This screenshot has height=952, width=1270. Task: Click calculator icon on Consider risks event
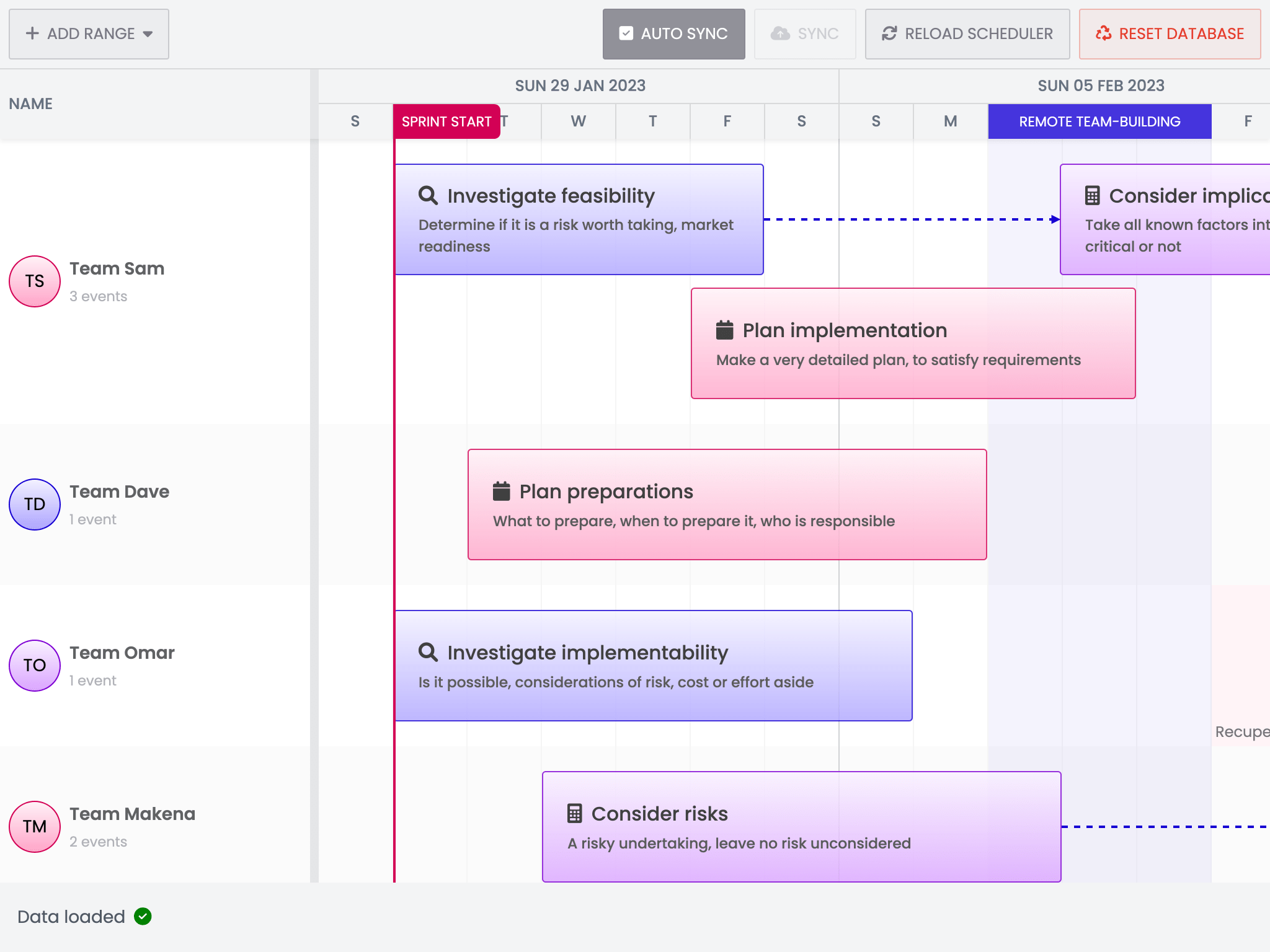[x=575, y=813]
